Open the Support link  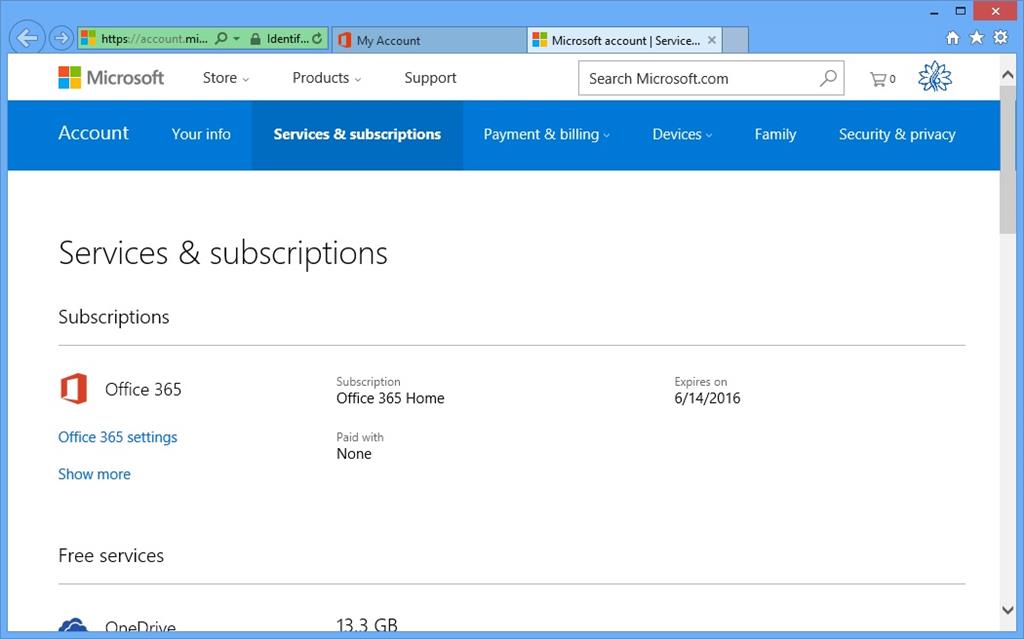[x=430, y=78]
